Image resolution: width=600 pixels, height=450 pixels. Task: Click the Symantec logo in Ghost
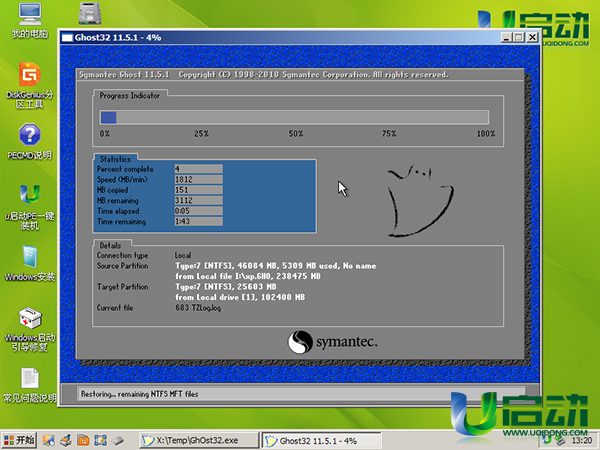(333, 342)
